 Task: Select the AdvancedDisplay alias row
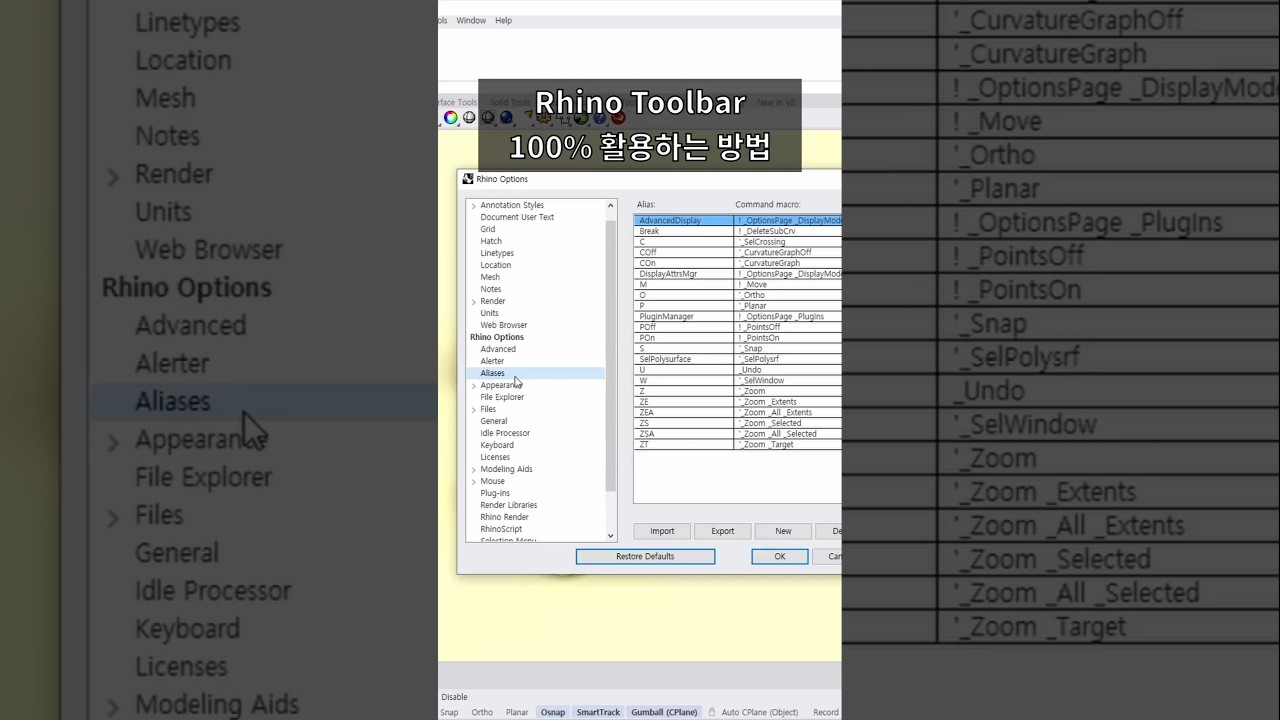click(x=738, y=220)
